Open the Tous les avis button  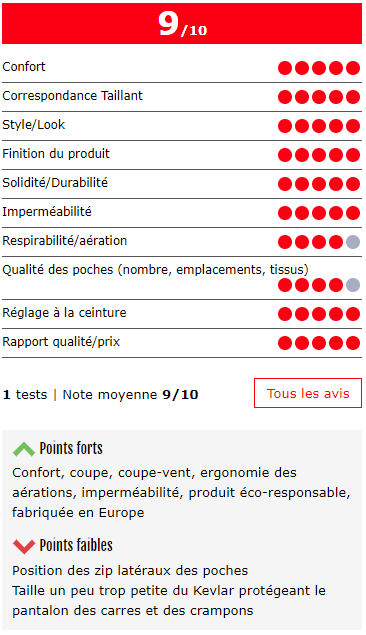(x=308, y=393)
